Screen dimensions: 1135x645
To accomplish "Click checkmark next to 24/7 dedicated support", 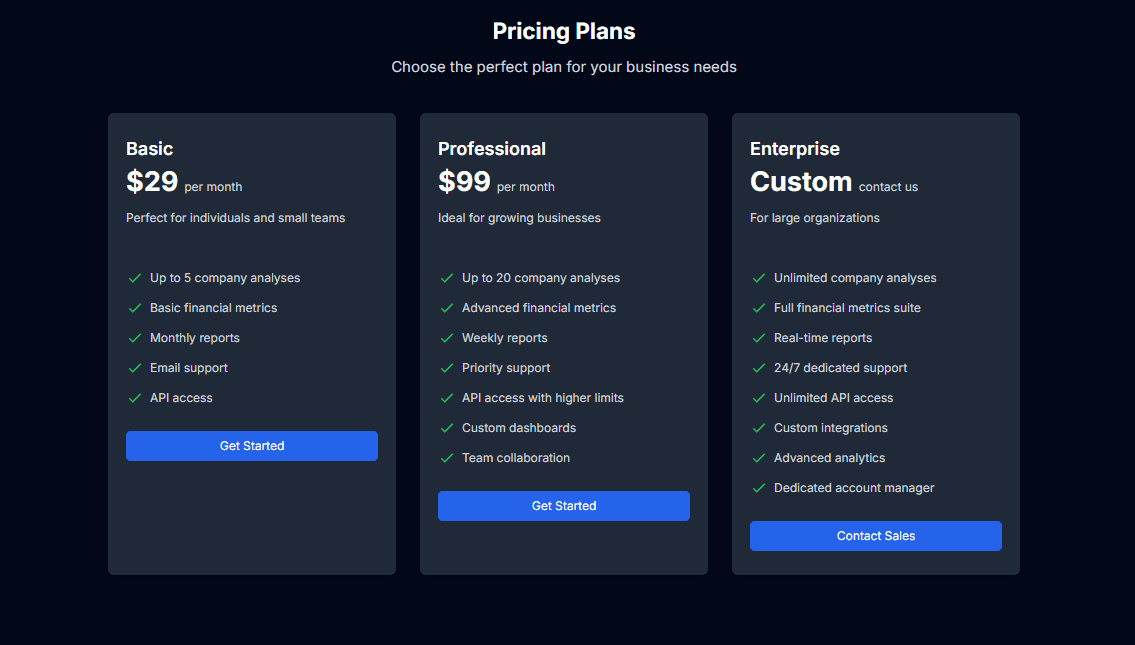I will click(x=759, y=368).
